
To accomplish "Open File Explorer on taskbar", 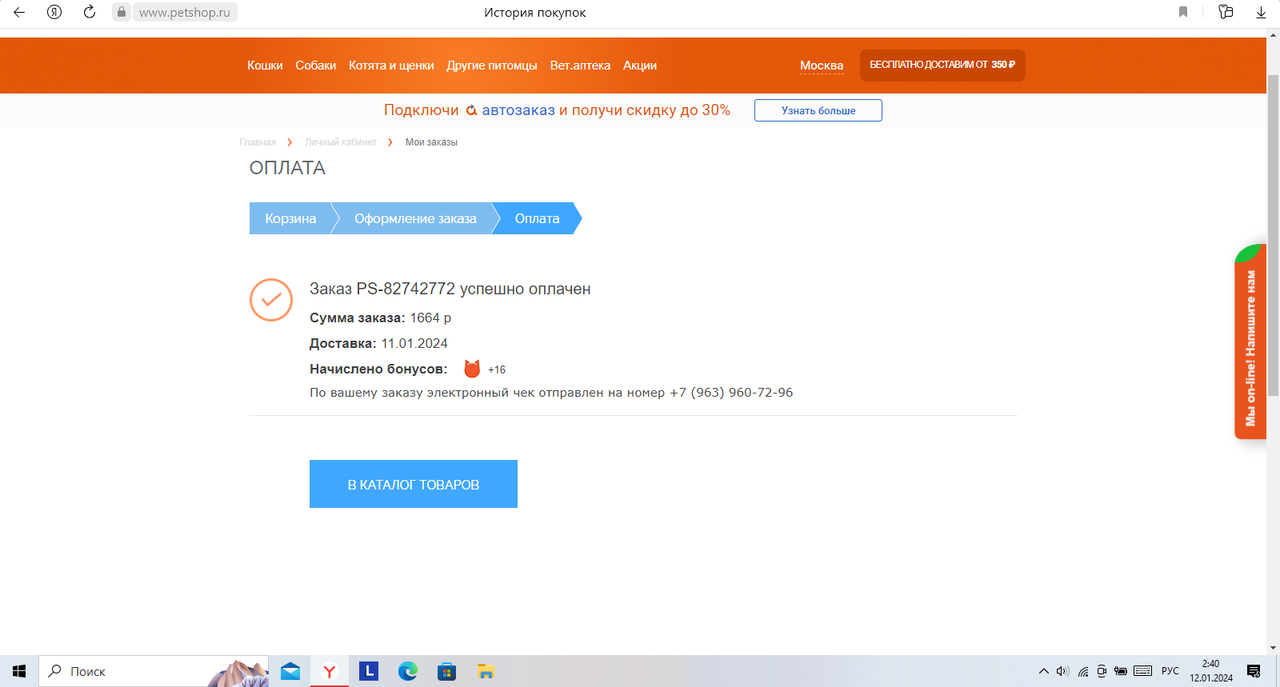I will coord(485,671).
